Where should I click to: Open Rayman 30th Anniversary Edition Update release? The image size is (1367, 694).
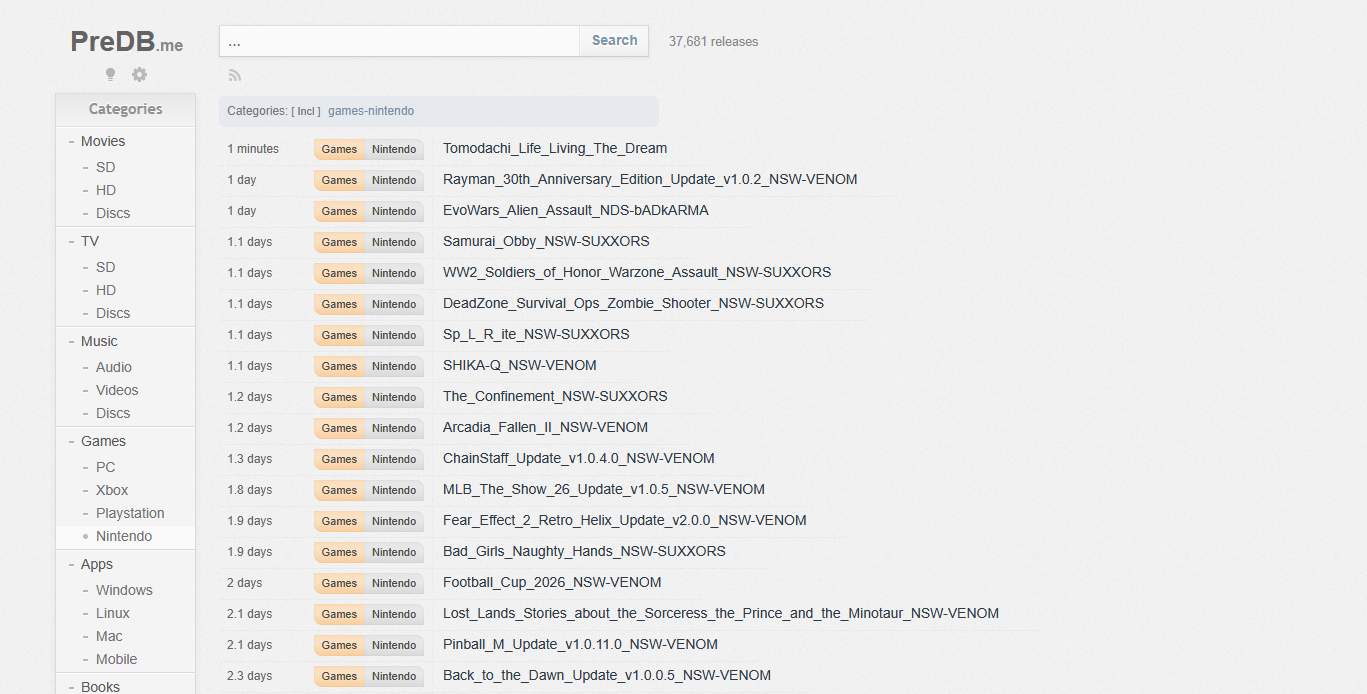(x=650, y=180)
